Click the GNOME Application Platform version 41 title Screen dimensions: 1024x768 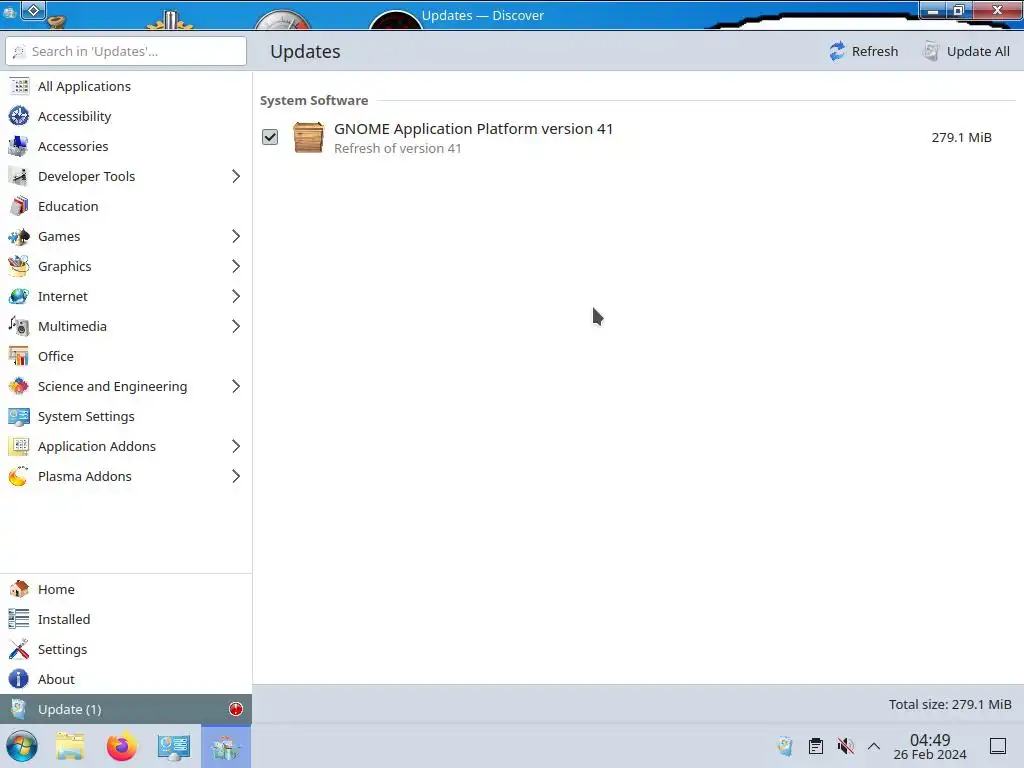(x=473, y=129)
